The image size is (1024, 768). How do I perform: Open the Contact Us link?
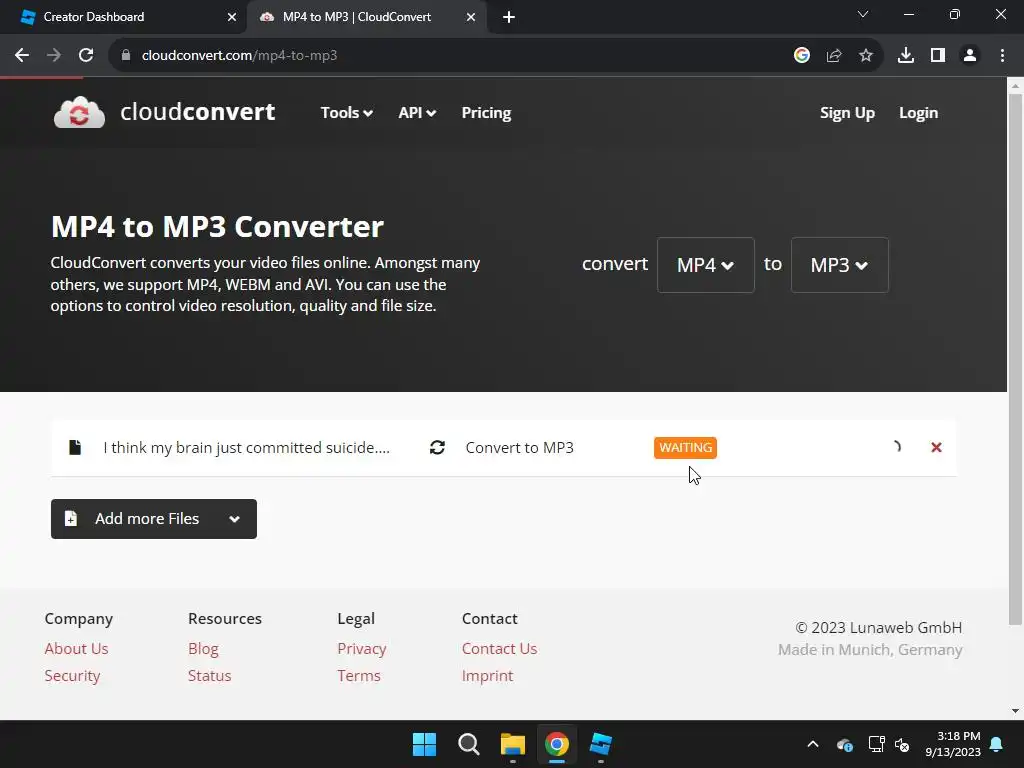pos(499,648)
